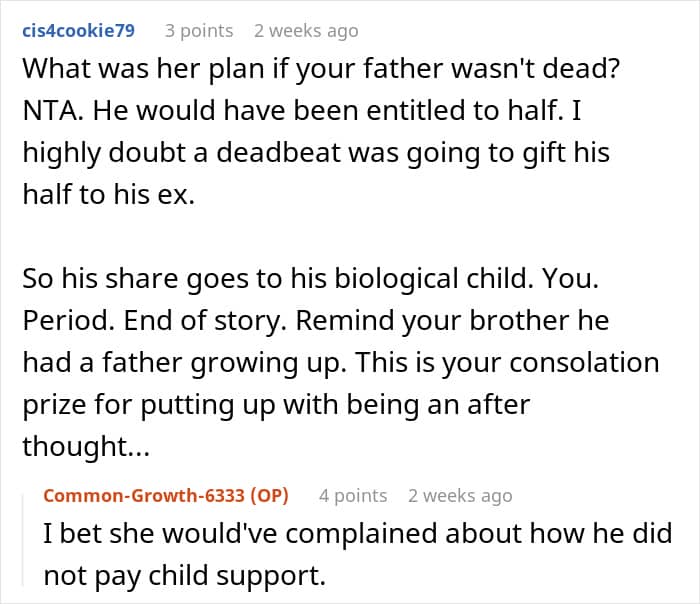
Task: Click the word 'NTA' in the comment
Action: tap(52, 110)
